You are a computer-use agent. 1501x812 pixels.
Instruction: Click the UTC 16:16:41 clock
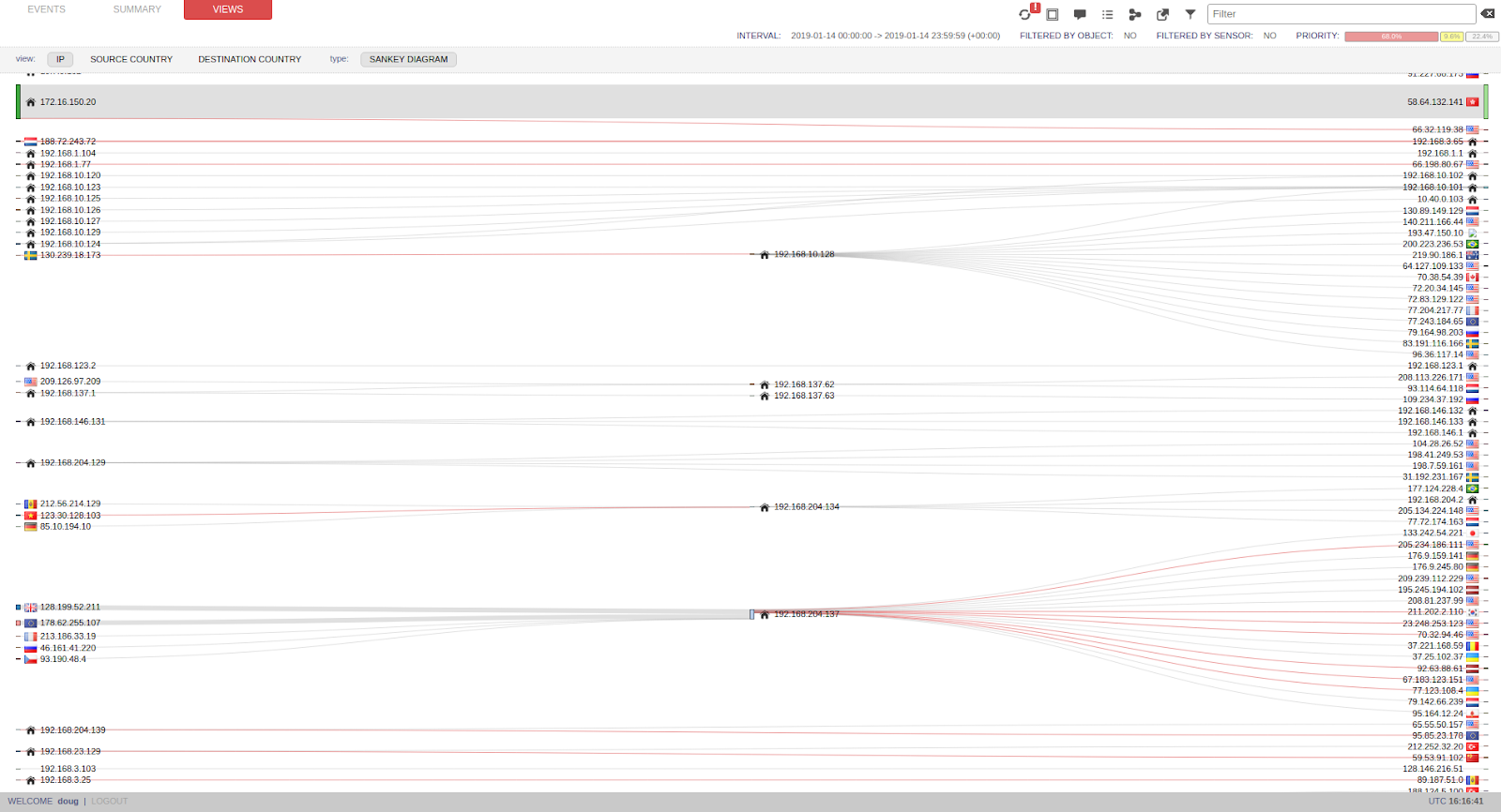coord(1456,802)
